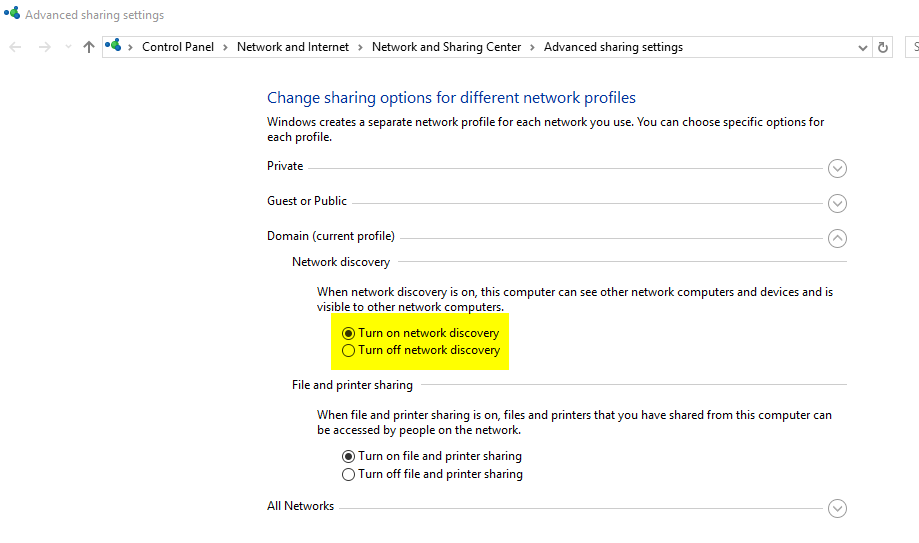The height and width of the screenshot is (543, 919).
Task: Select Turn on network discovery
Action: point(348,333)
